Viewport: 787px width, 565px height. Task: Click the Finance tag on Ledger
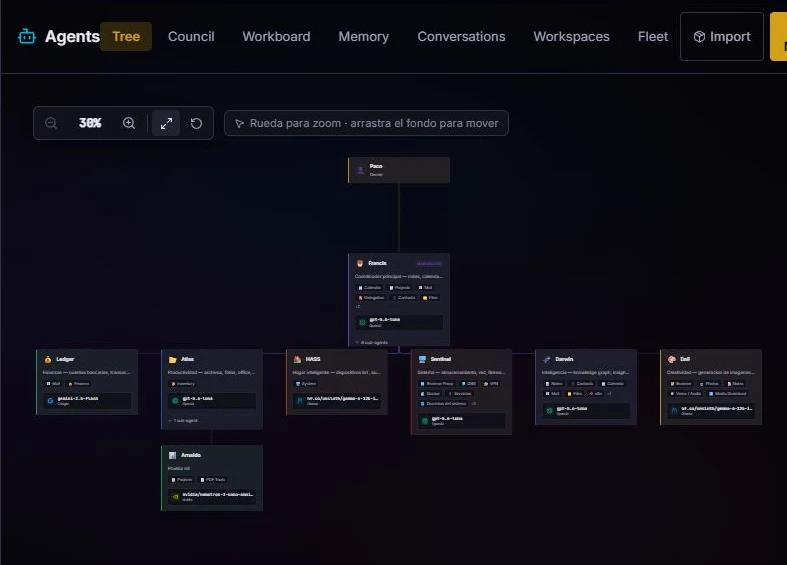tap(79, 384)
